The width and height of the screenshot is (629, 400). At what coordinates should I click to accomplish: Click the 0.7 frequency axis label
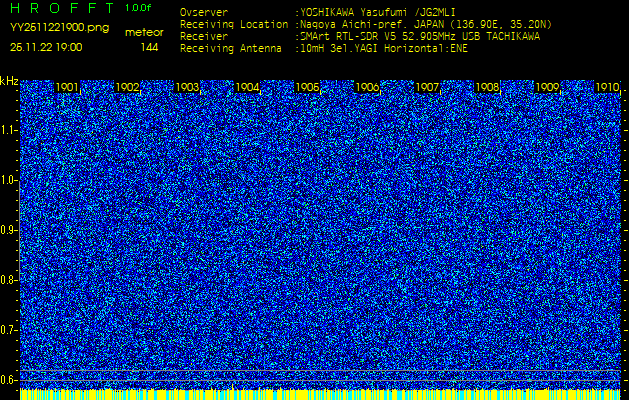pos(8,330)
